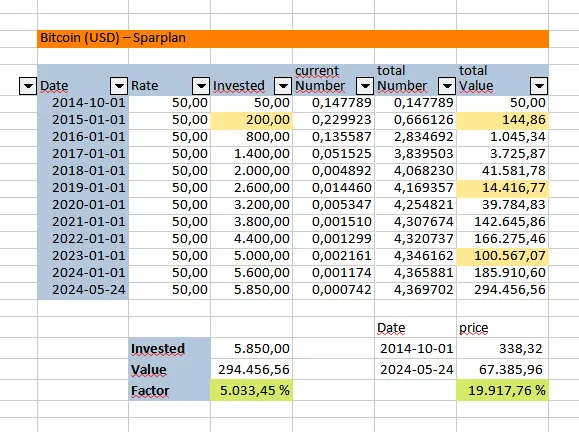Select the orange 'Bitcoin (USD) – Sparplan' title cell
The height and width of the screenshot is (432, 579).
pyautogui.click(x=293, y=38)
